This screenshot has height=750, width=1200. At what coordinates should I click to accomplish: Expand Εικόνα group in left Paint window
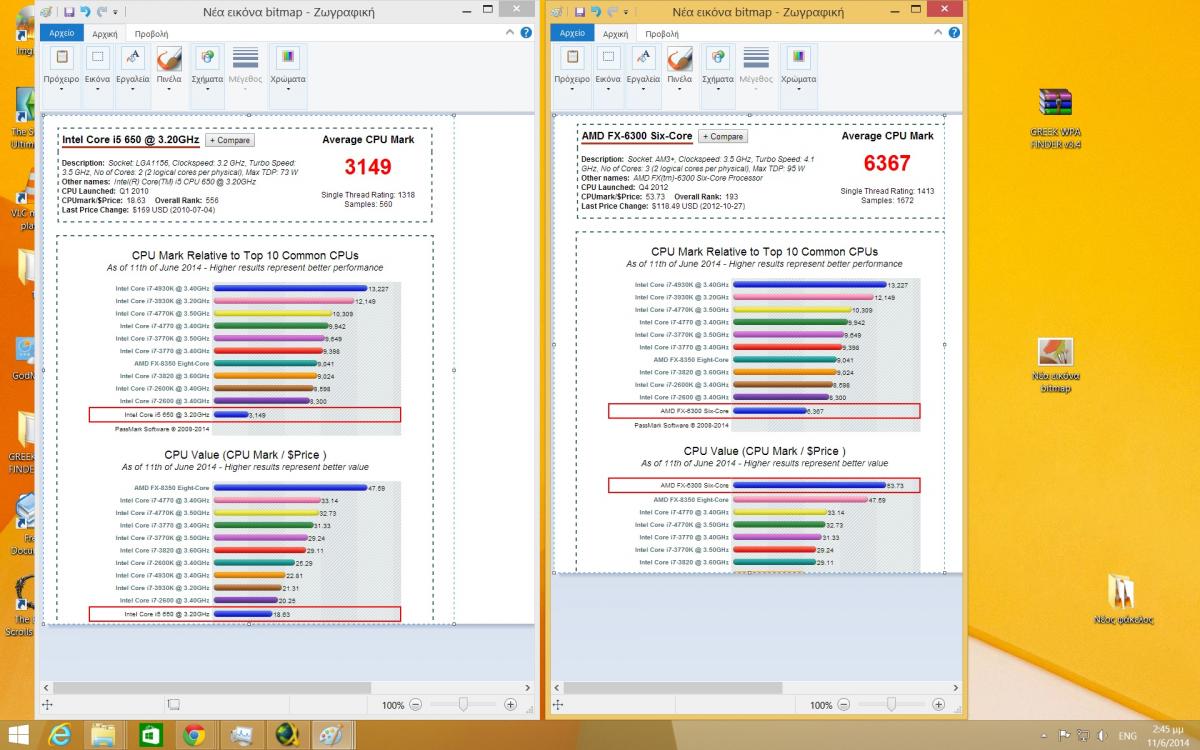tap(97, 75)
